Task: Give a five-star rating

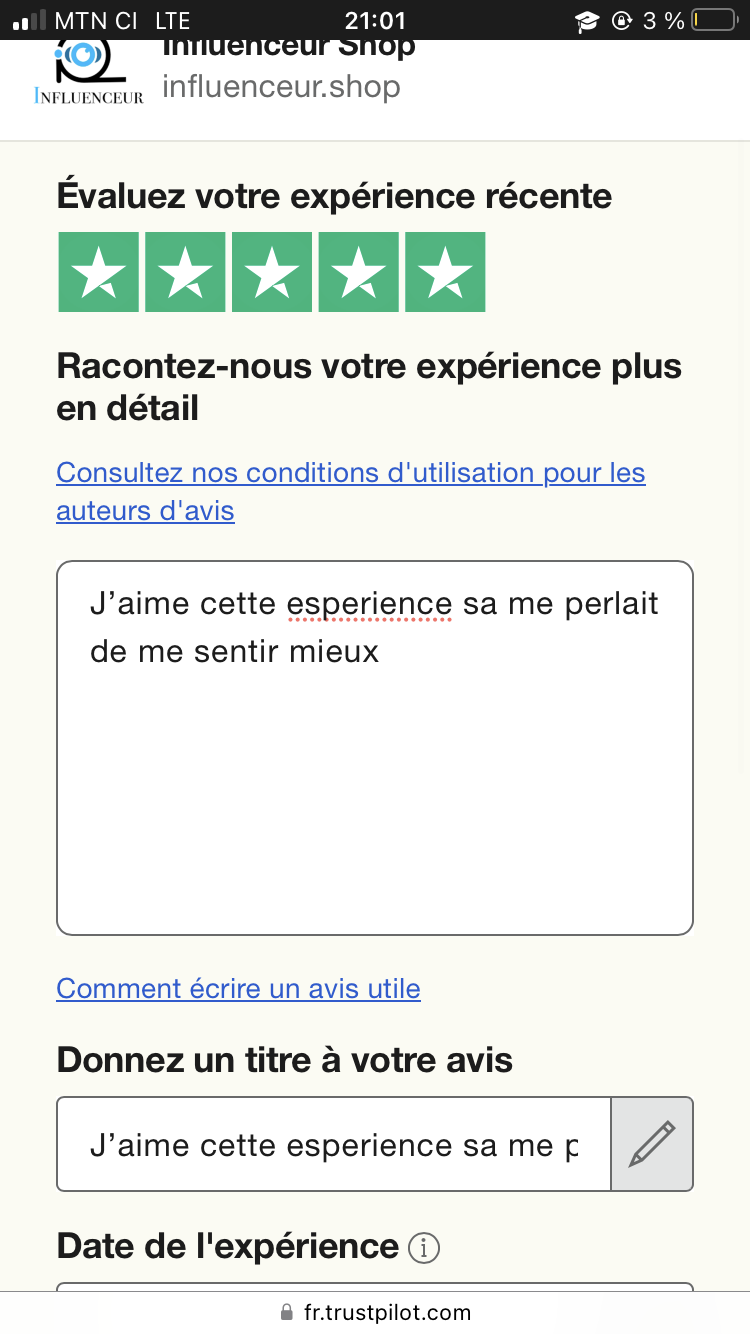Action: [x=445, y=272]
